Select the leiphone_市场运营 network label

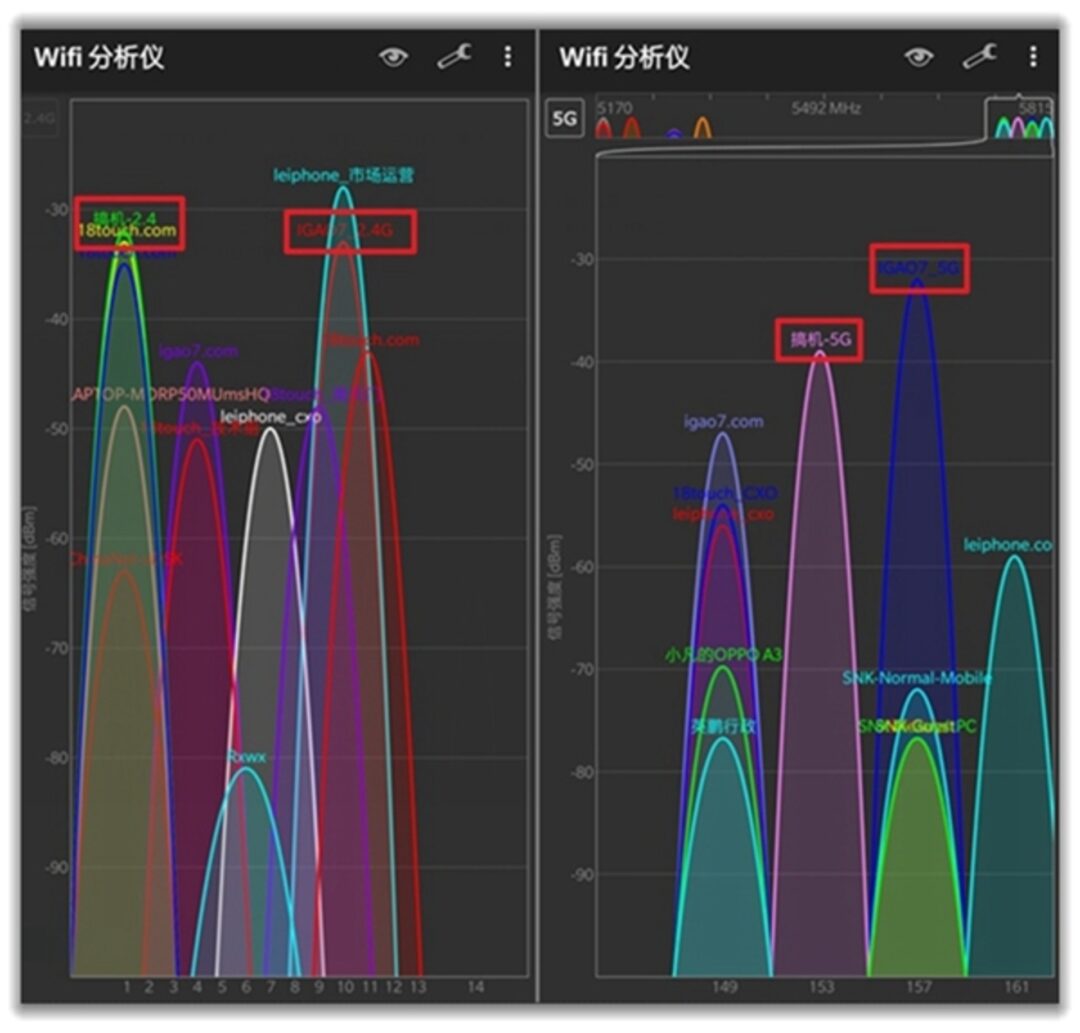click(344, 175)
